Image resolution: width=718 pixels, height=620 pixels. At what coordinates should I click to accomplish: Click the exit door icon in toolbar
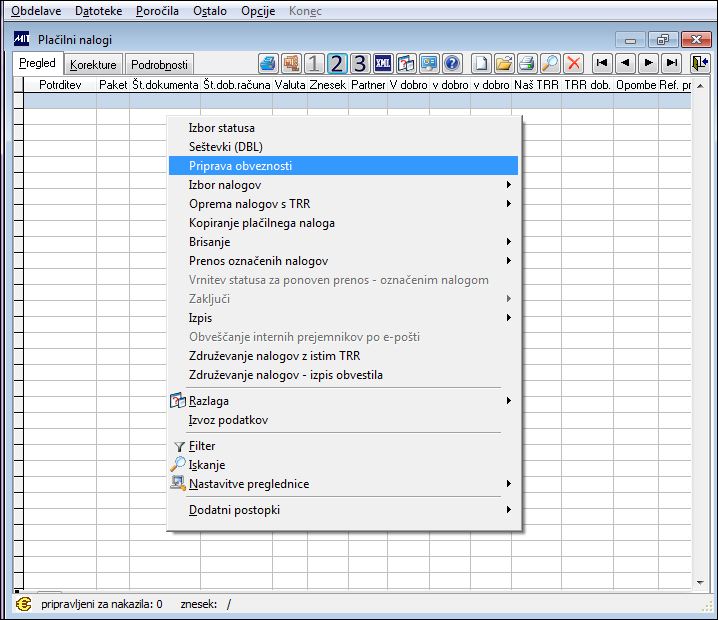[700, 63]
